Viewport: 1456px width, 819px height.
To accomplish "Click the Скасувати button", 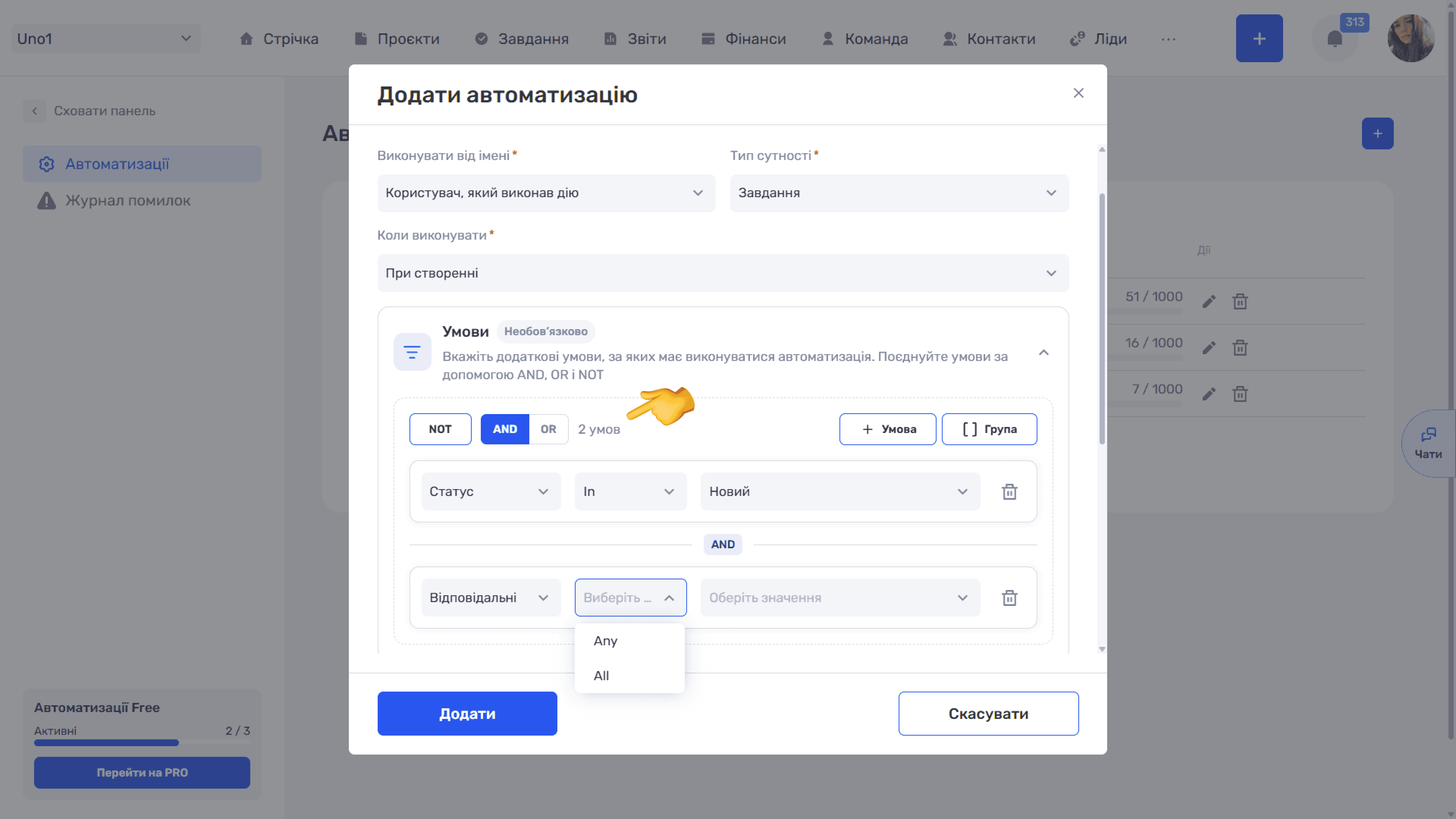I will point(988,713).
